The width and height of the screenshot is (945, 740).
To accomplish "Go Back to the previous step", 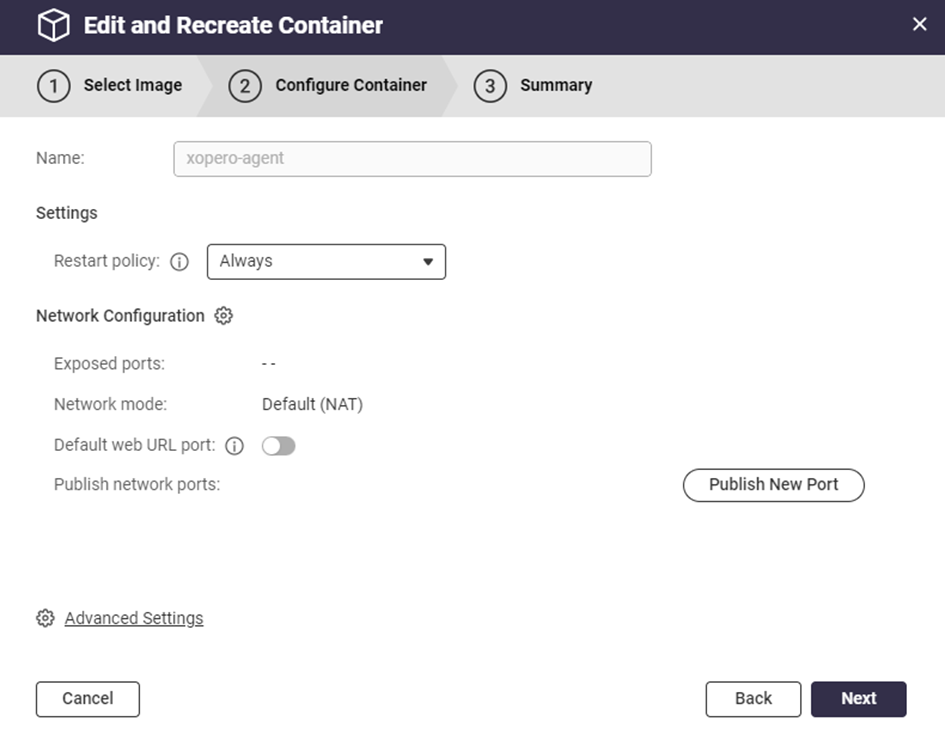I will click(x=753, y=699).
